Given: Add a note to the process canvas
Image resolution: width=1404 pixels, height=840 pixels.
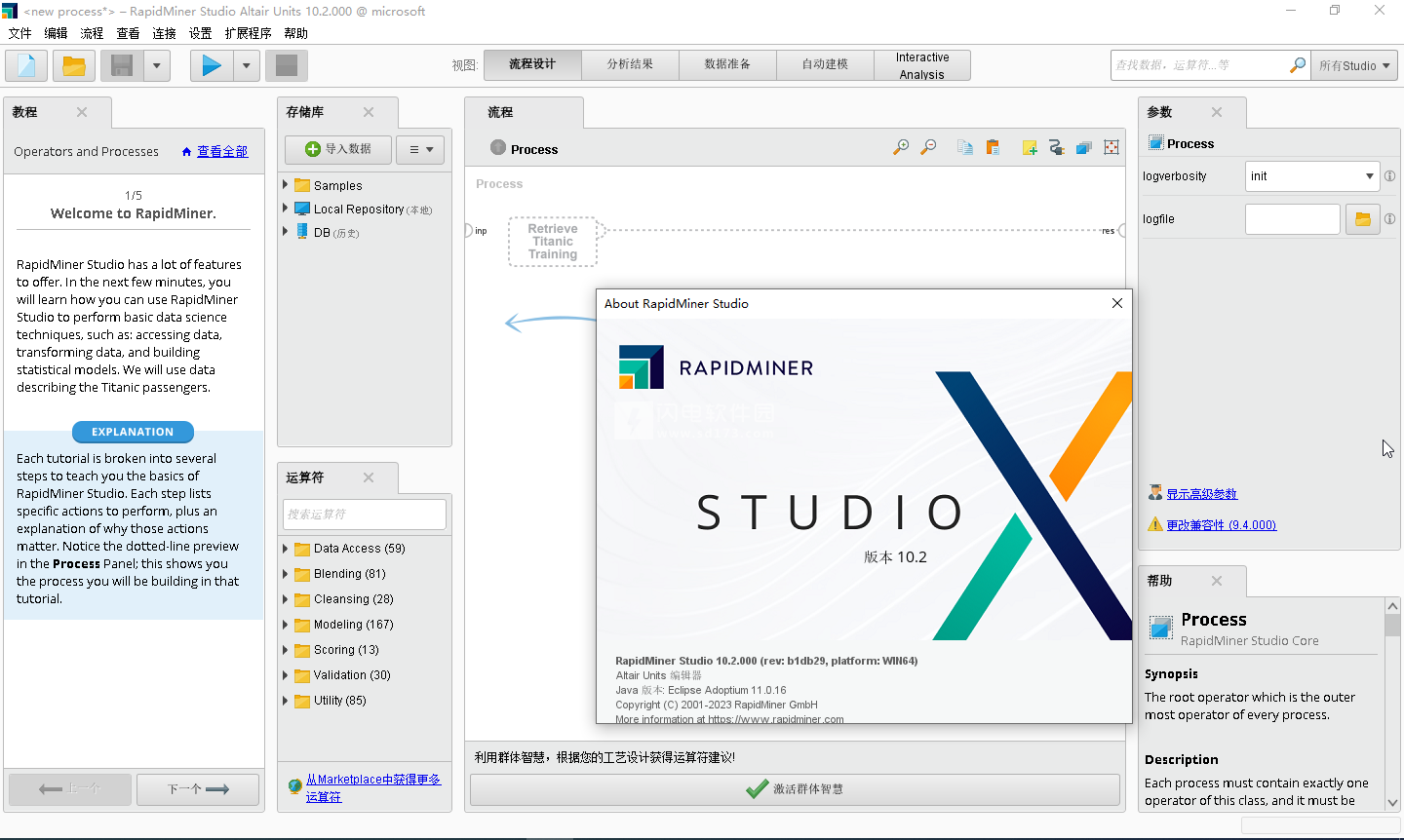Looking at the screenshot, I should tap(1030, 147).
